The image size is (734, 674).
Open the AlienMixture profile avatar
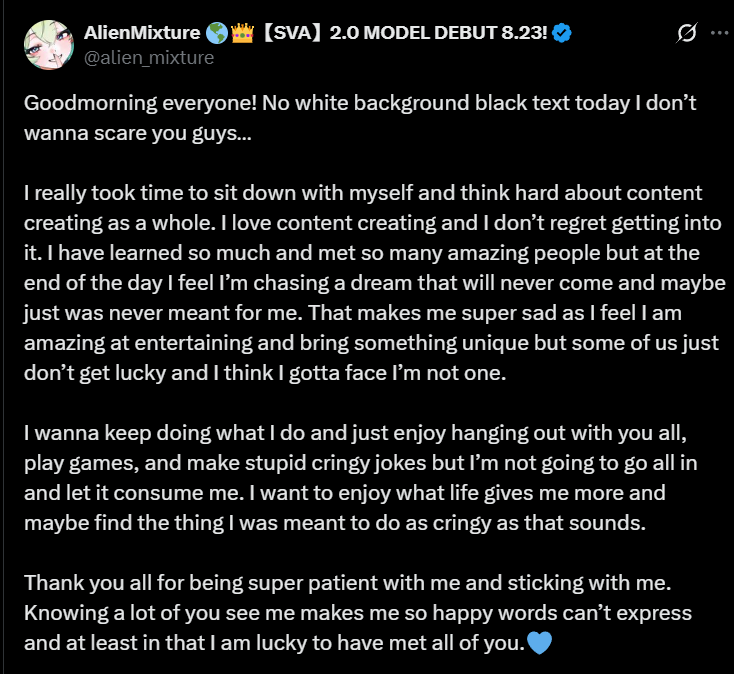point(45,44)
